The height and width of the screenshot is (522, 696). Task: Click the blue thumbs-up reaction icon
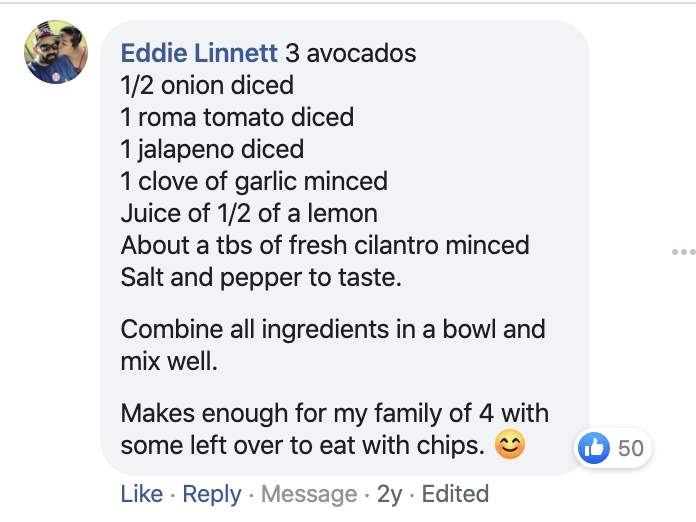(x=594, y=448)
